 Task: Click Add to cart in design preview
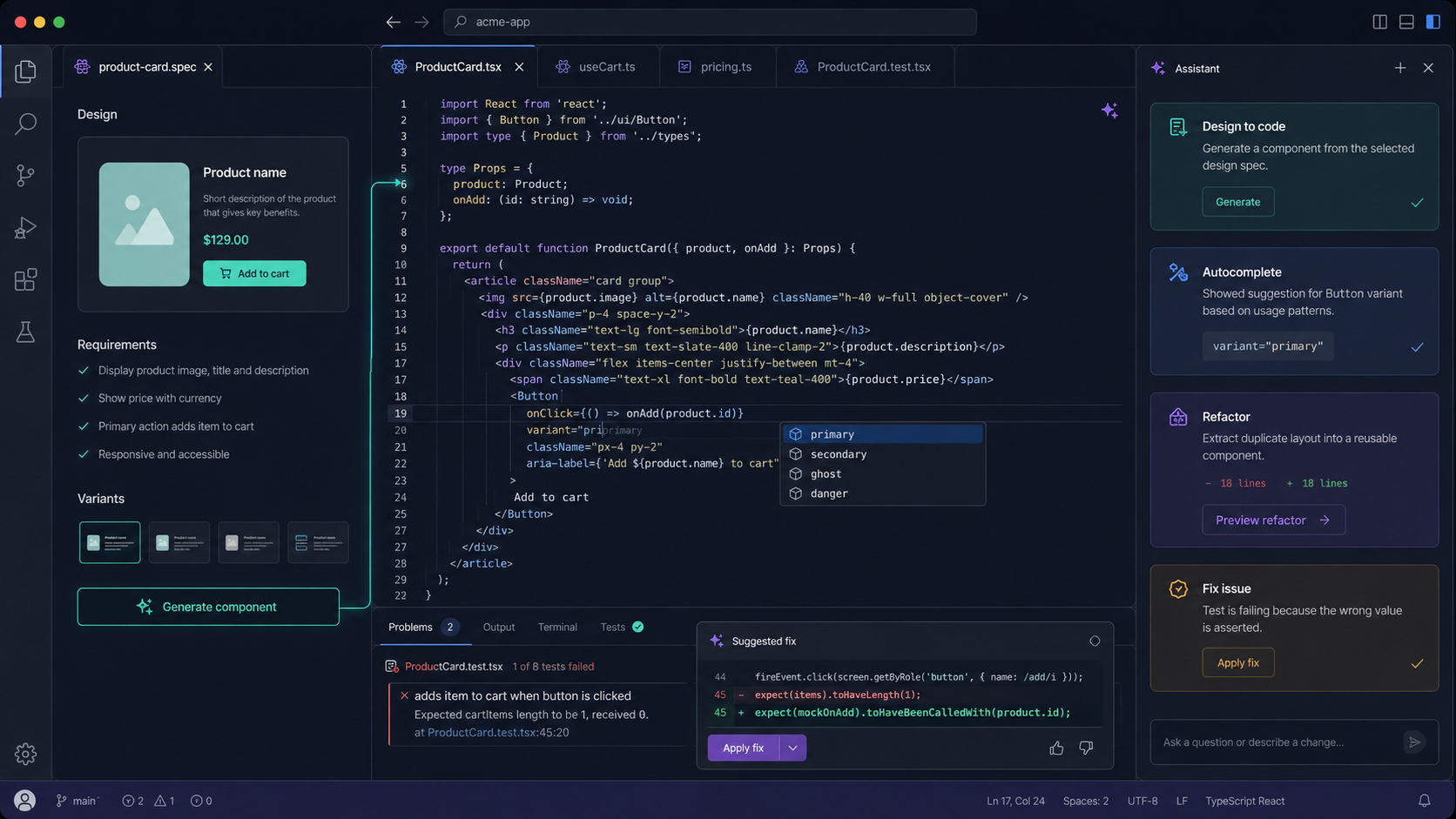tap(254, 273)
